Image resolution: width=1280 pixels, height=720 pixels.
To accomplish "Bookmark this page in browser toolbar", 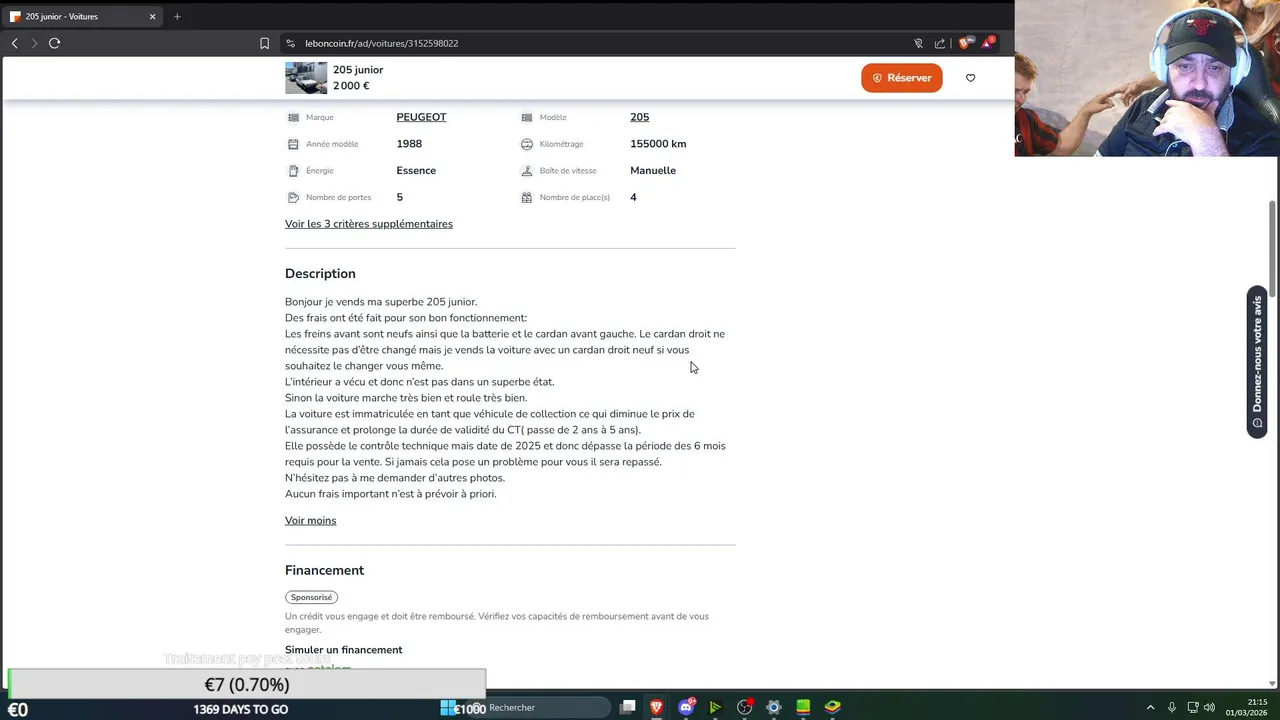I will (x=264, y=43).
